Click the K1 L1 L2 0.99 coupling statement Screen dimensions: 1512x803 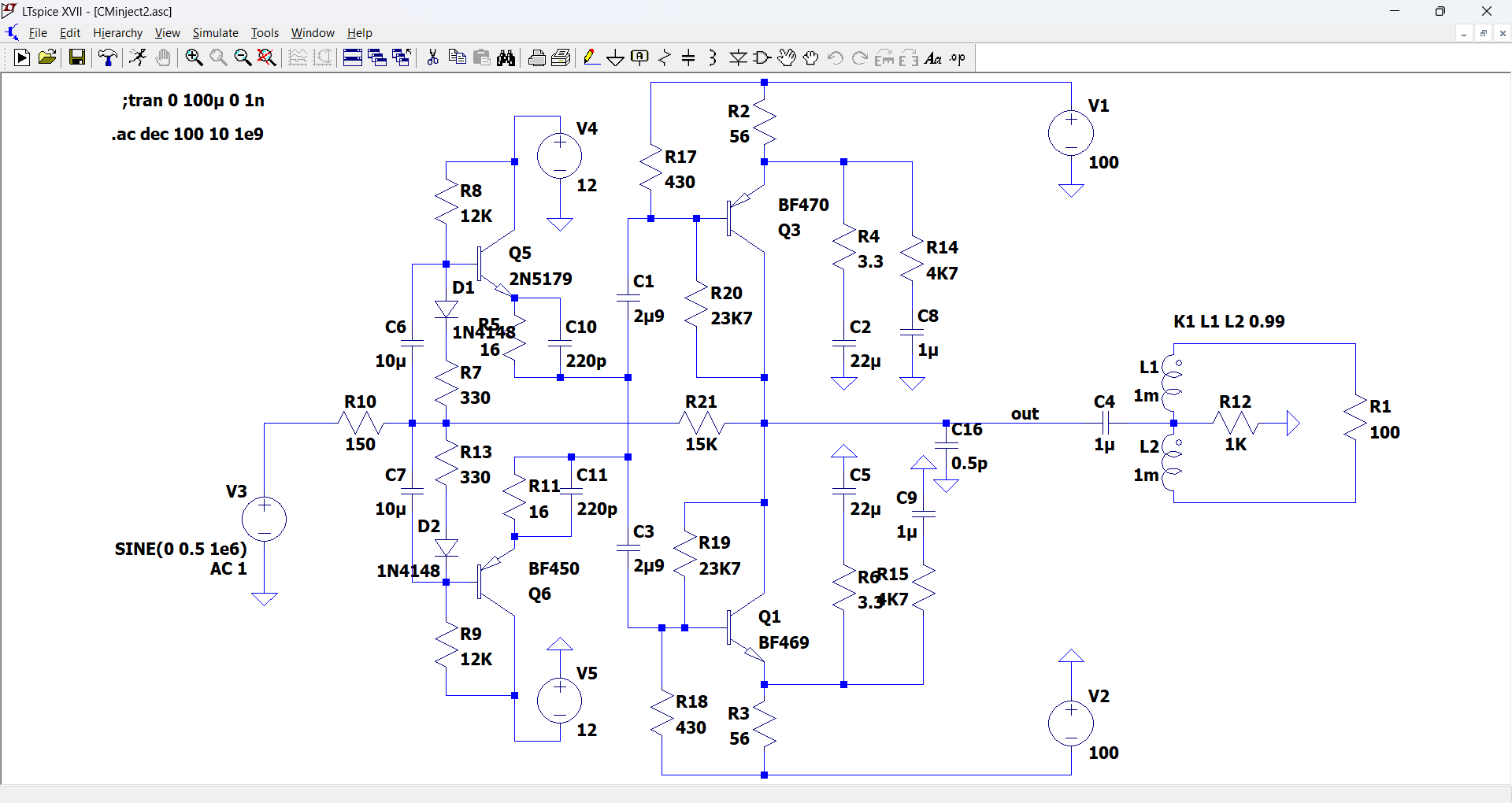[x=1228, y=321]
